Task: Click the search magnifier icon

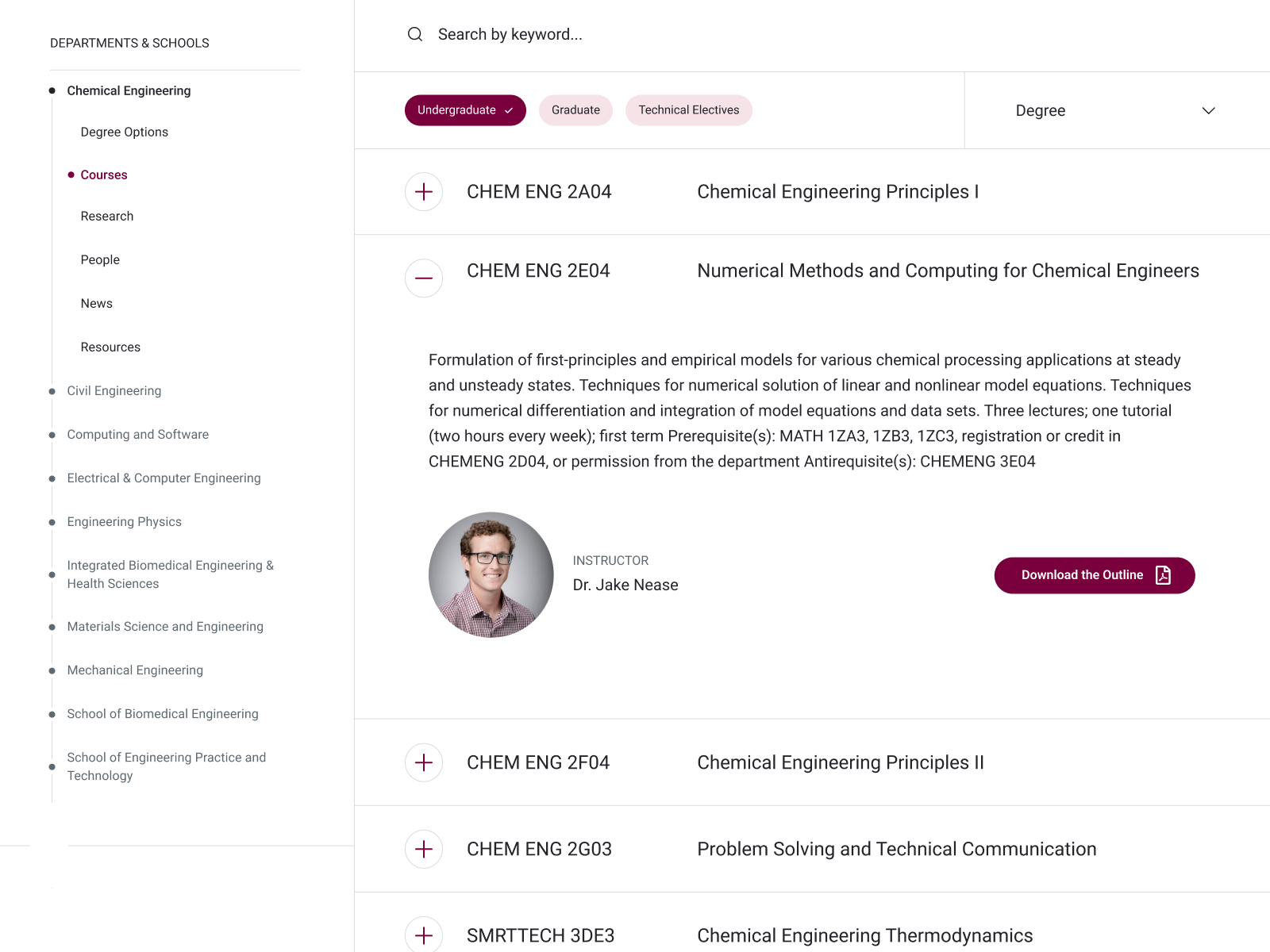Action: click(415, 34)
